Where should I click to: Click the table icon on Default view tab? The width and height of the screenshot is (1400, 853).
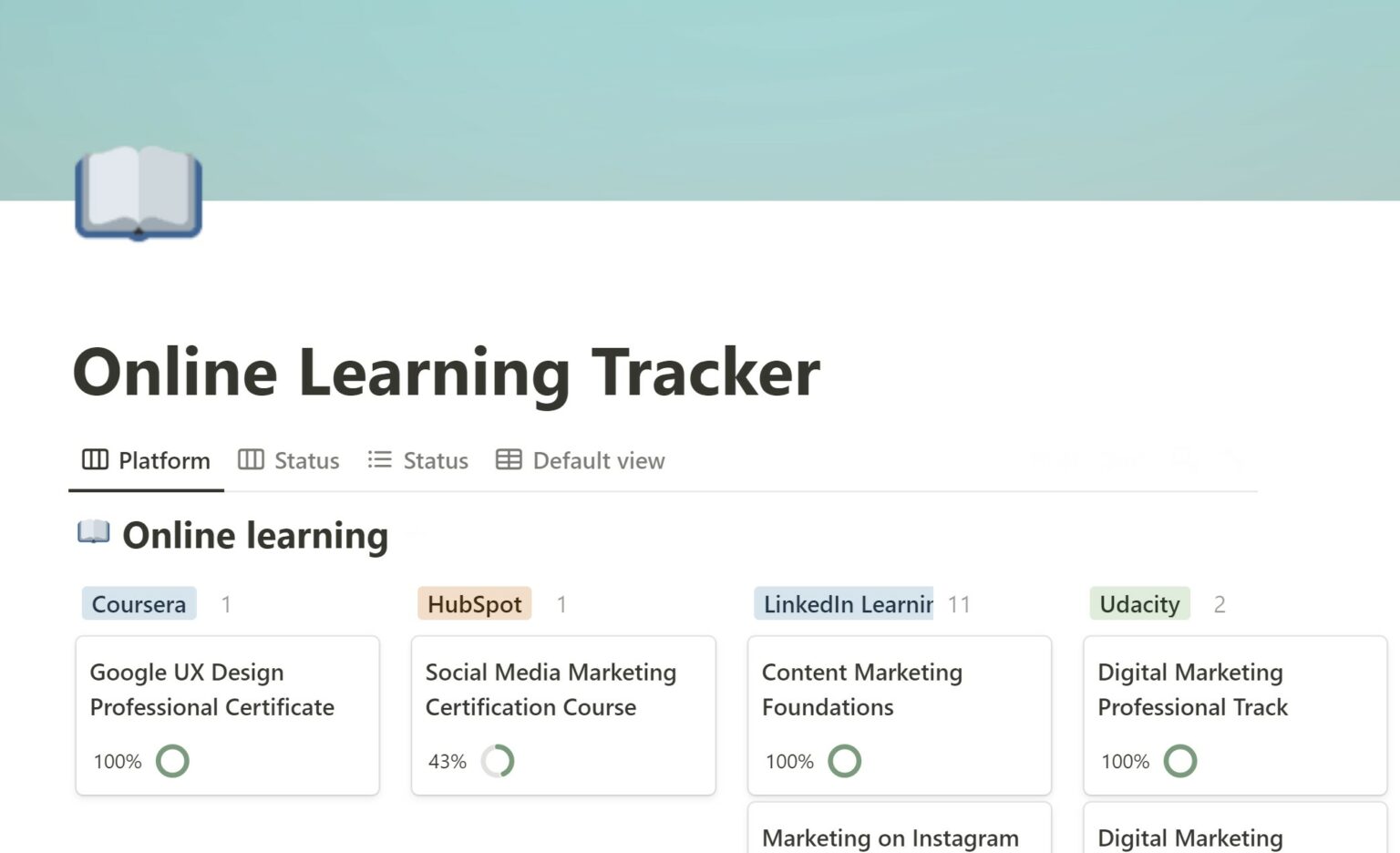(x=509, y=460)
